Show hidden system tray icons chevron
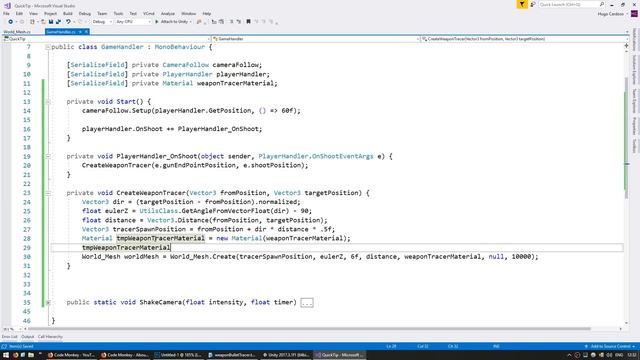Viewport: 640px width, 360px height. (569, 355)
